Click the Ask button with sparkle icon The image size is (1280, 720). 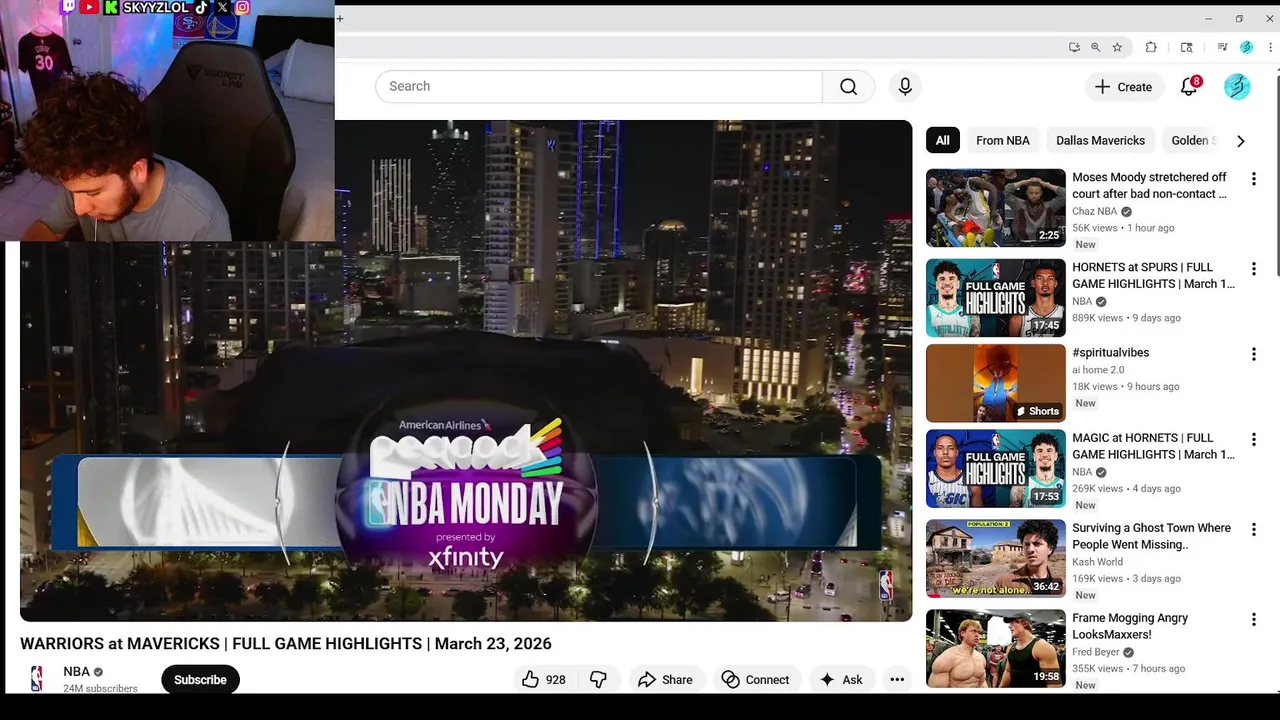[x=841, y=680]
